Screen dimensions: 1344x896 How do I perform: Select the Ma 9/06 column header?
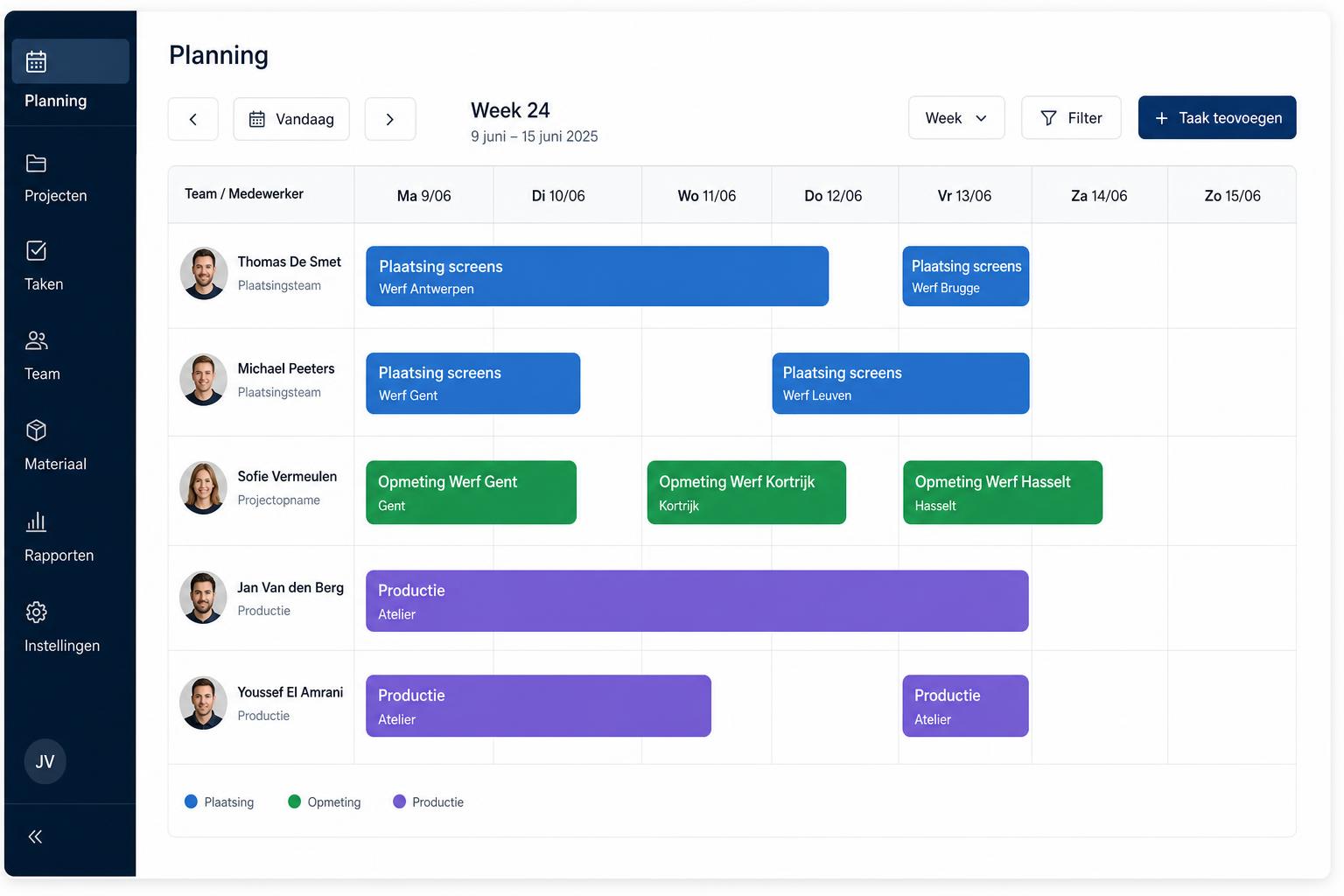[423, 196]
